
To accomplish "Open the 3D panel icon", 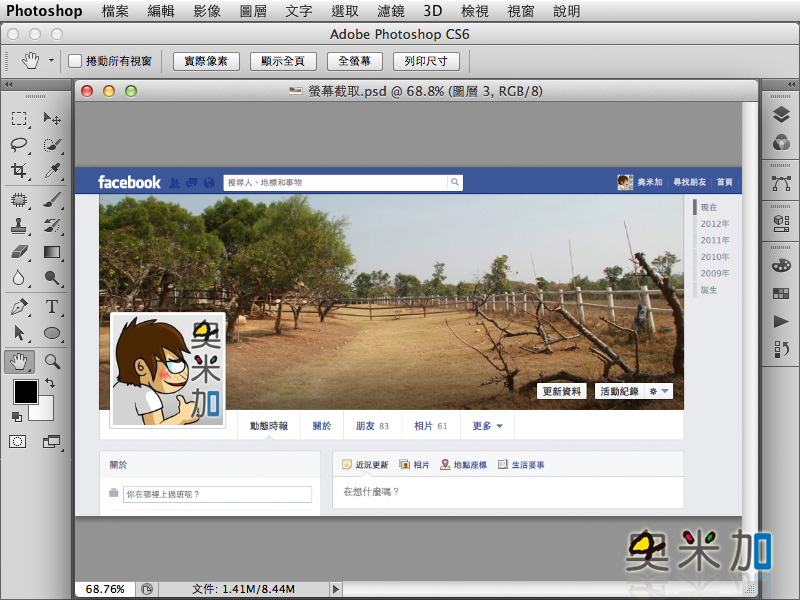I will [x=781, y=223].
